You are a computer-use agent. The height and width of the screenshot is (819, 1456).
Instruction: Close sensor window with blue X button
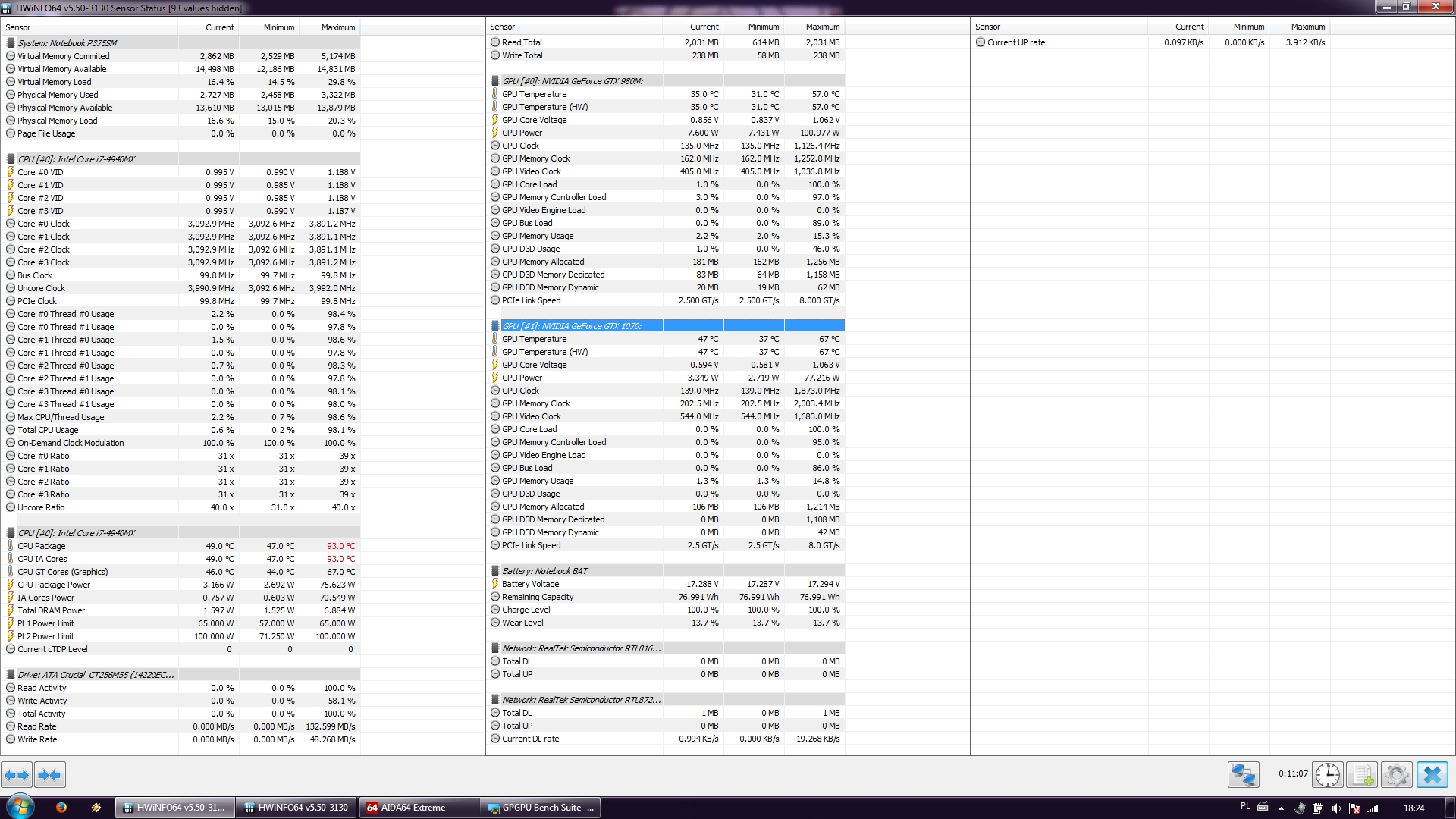(x=1432, y=775)
